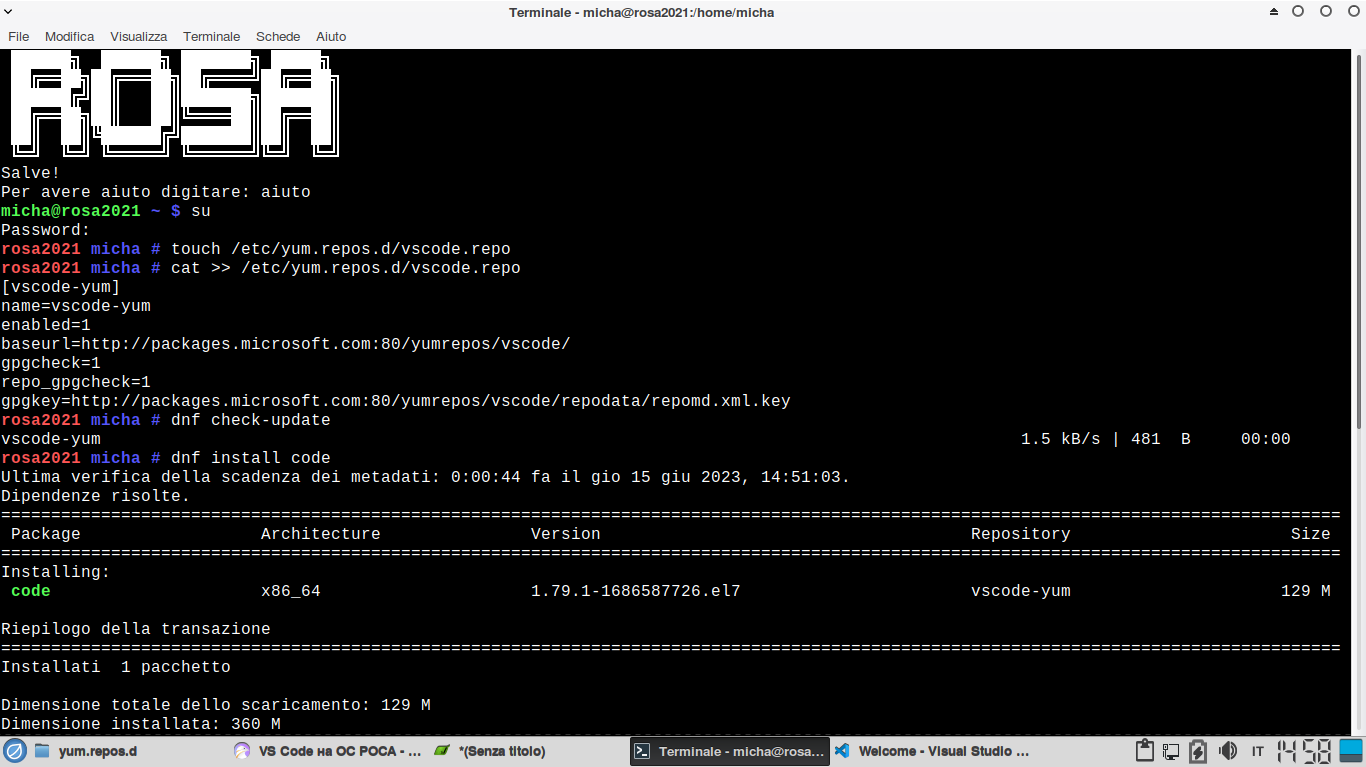
Task: Click the 'Version' column header
Action: [566, 534]
